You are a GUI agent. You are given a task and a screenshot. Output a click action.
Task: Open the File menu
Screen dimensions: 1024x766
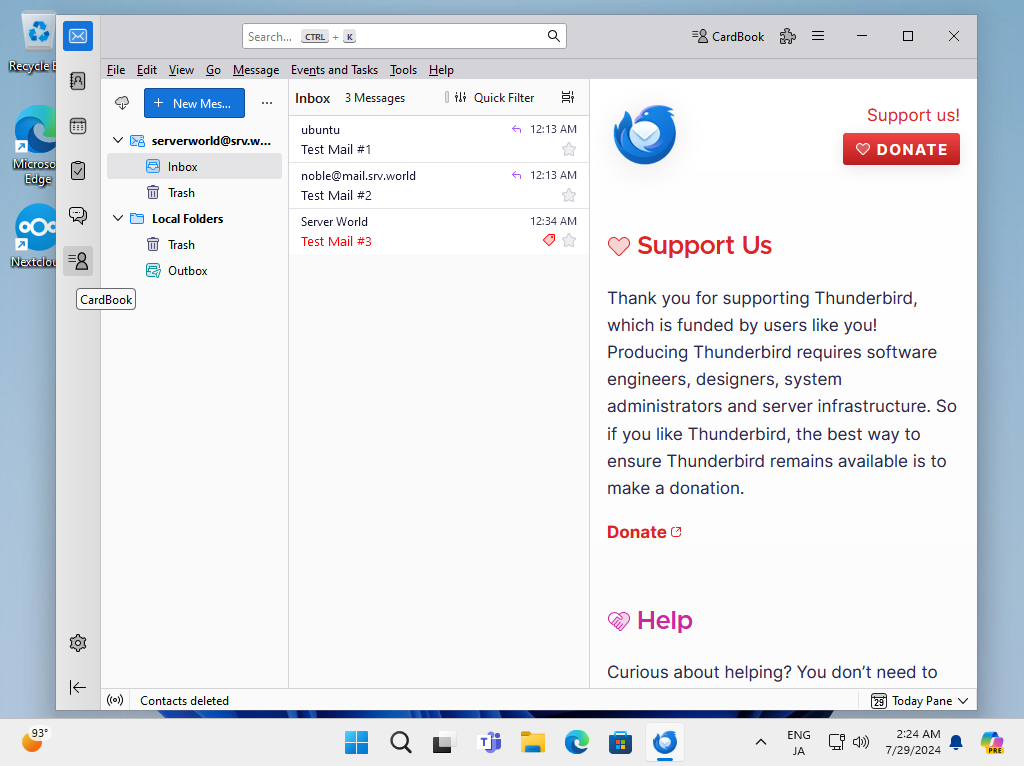[x=116, y=70]
